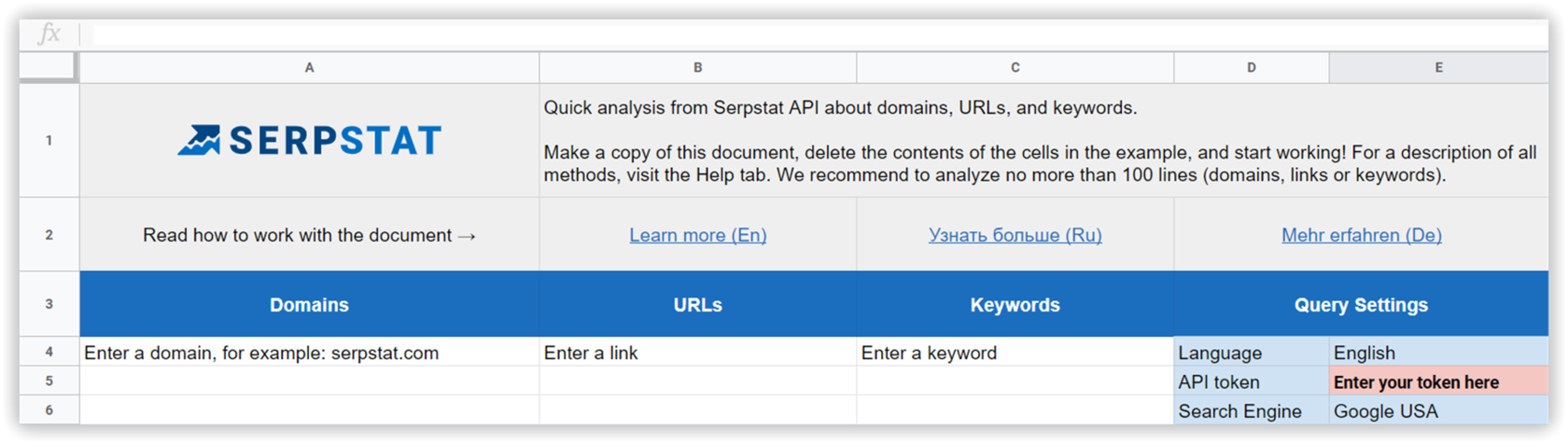Click the 'Read how to work with the document' cell
The width and height of the screenshot is (1568, 444).
(x=309, y=234)
